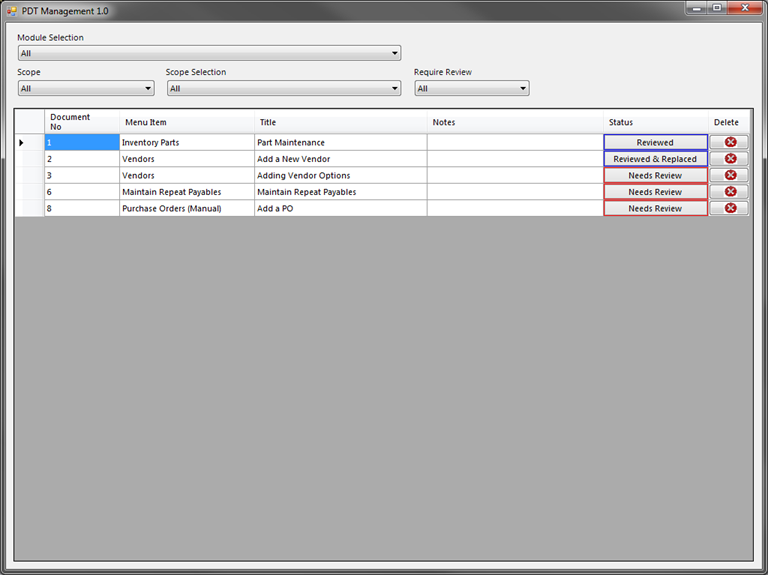This screenshot has width=768, height=575.
Task: Select row via current-row arrow indicator
Action: coord(21,143)
